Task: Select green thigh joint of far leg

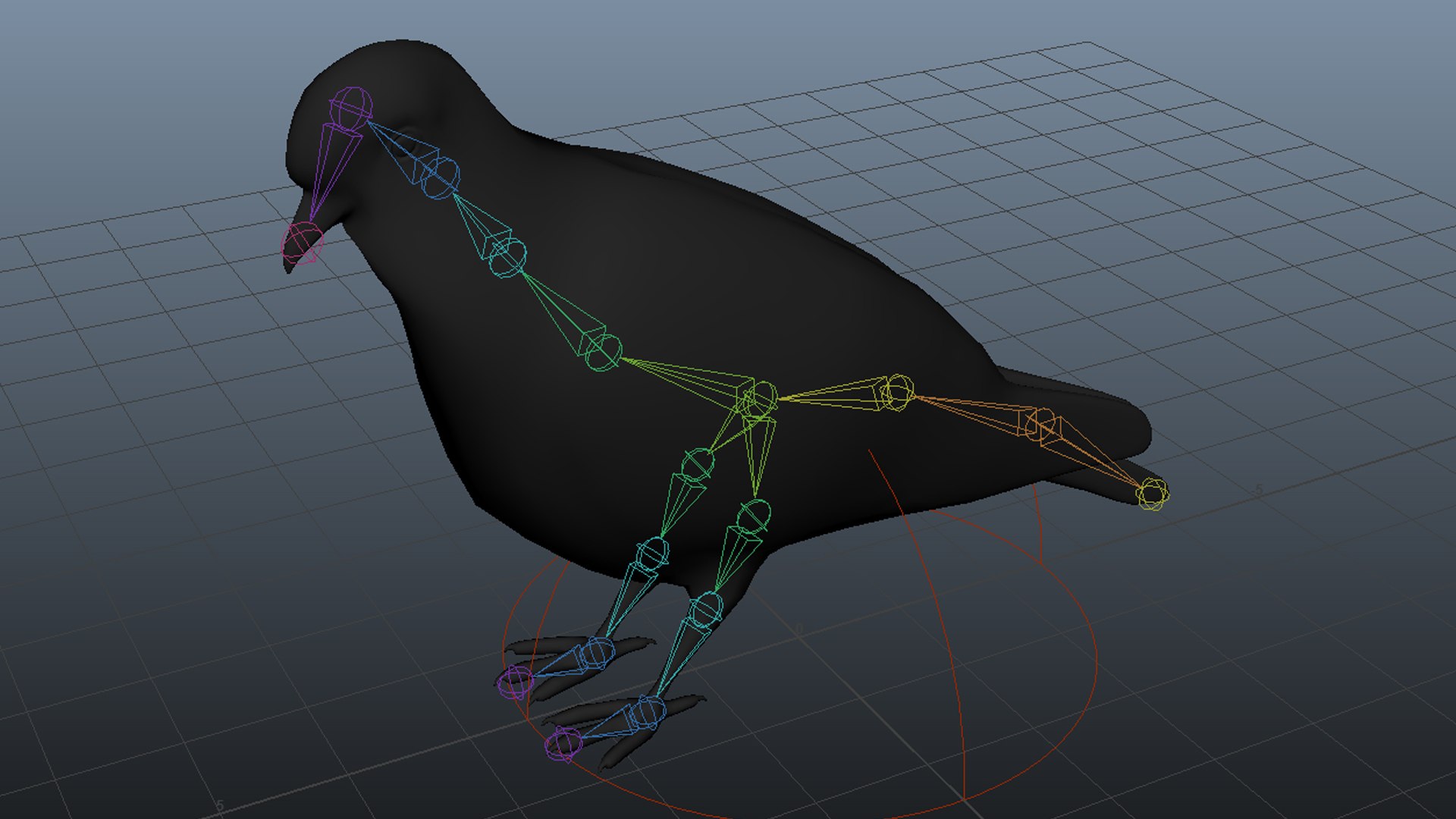Action: click(x=698, y=464)
